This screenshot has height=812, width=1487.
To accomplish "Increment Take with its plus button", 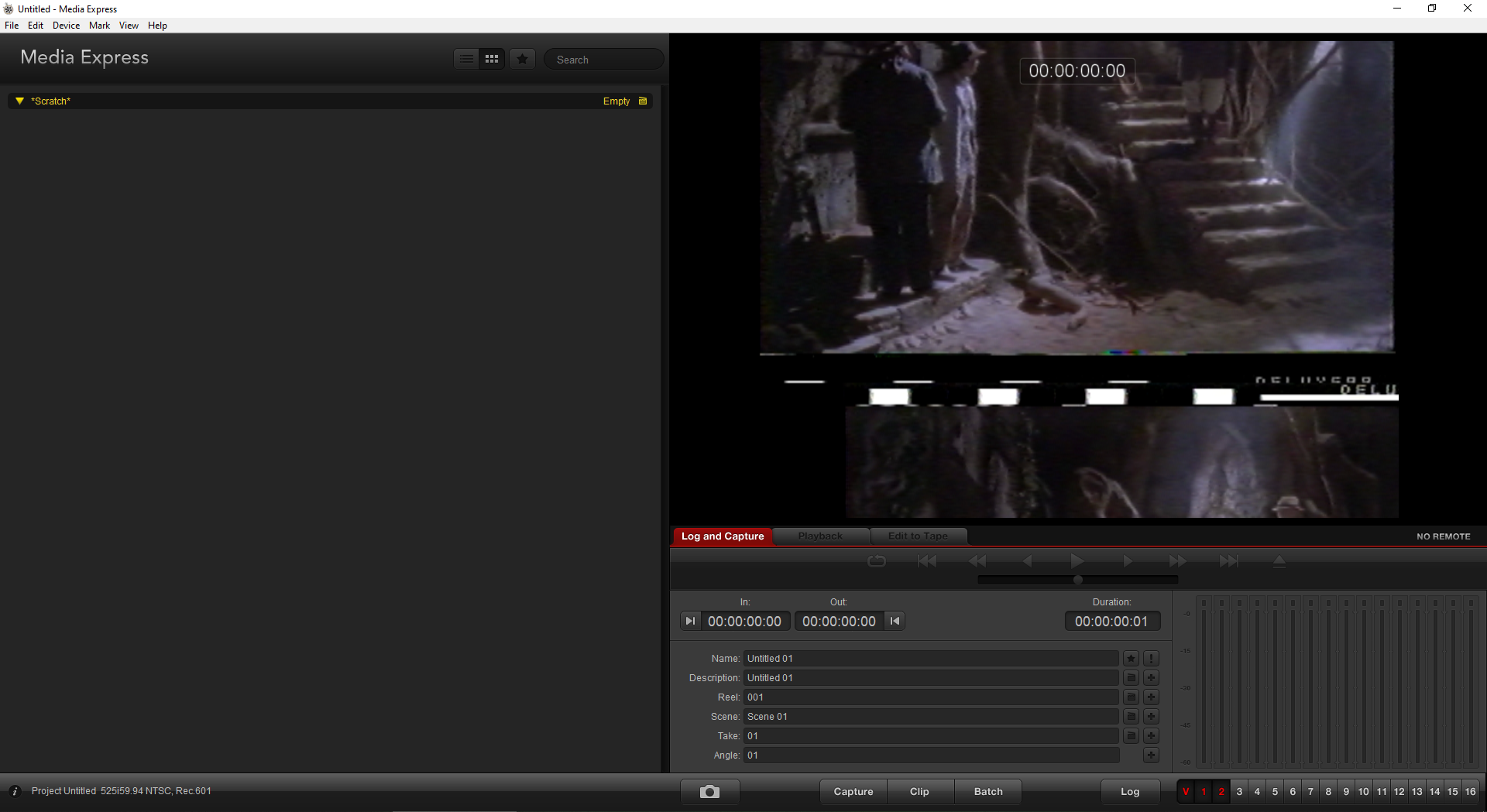I will click(x=1152, y=736).
